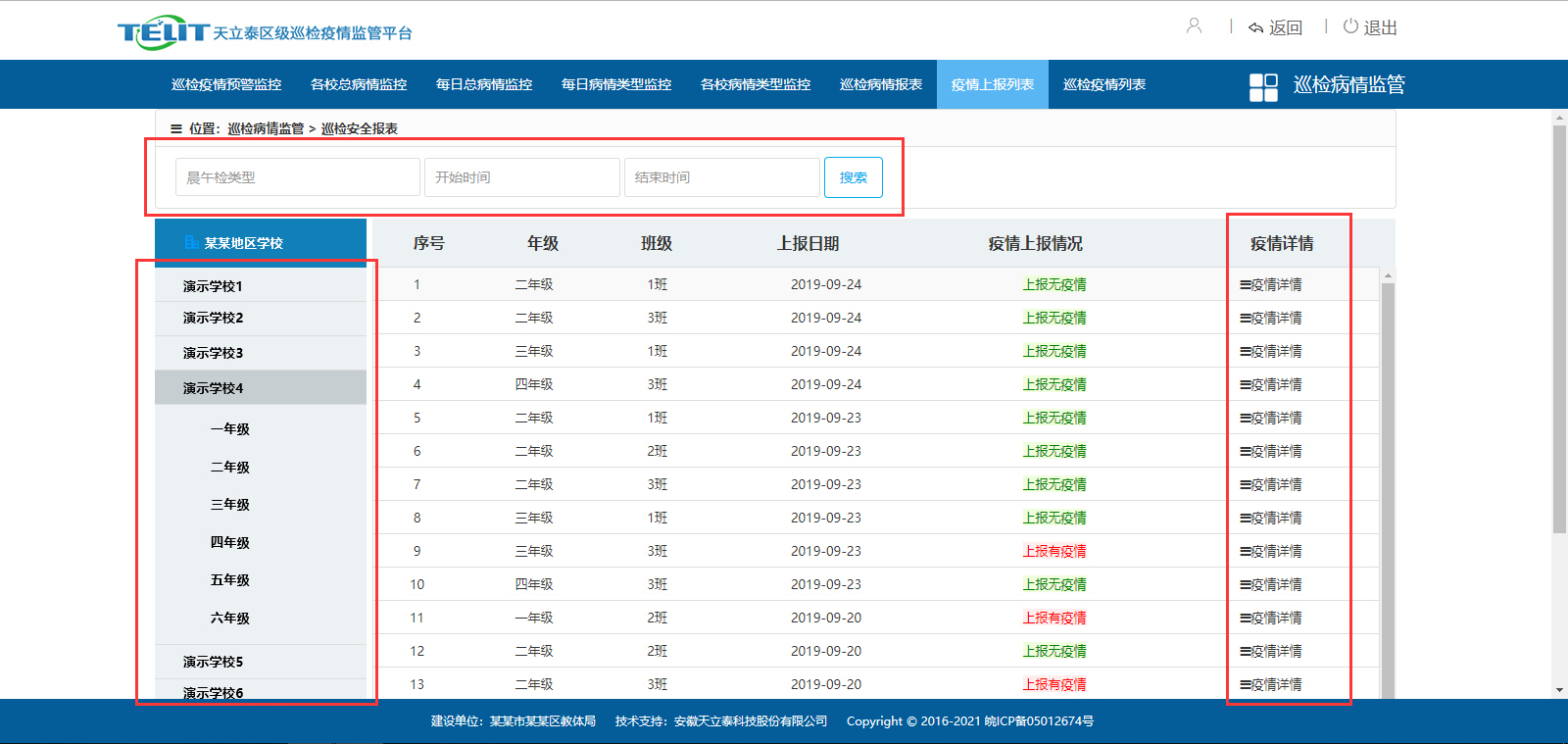The image size is (1568, 744).
Task: Expand 演示学校1 in the school tree
Action: 213,286
